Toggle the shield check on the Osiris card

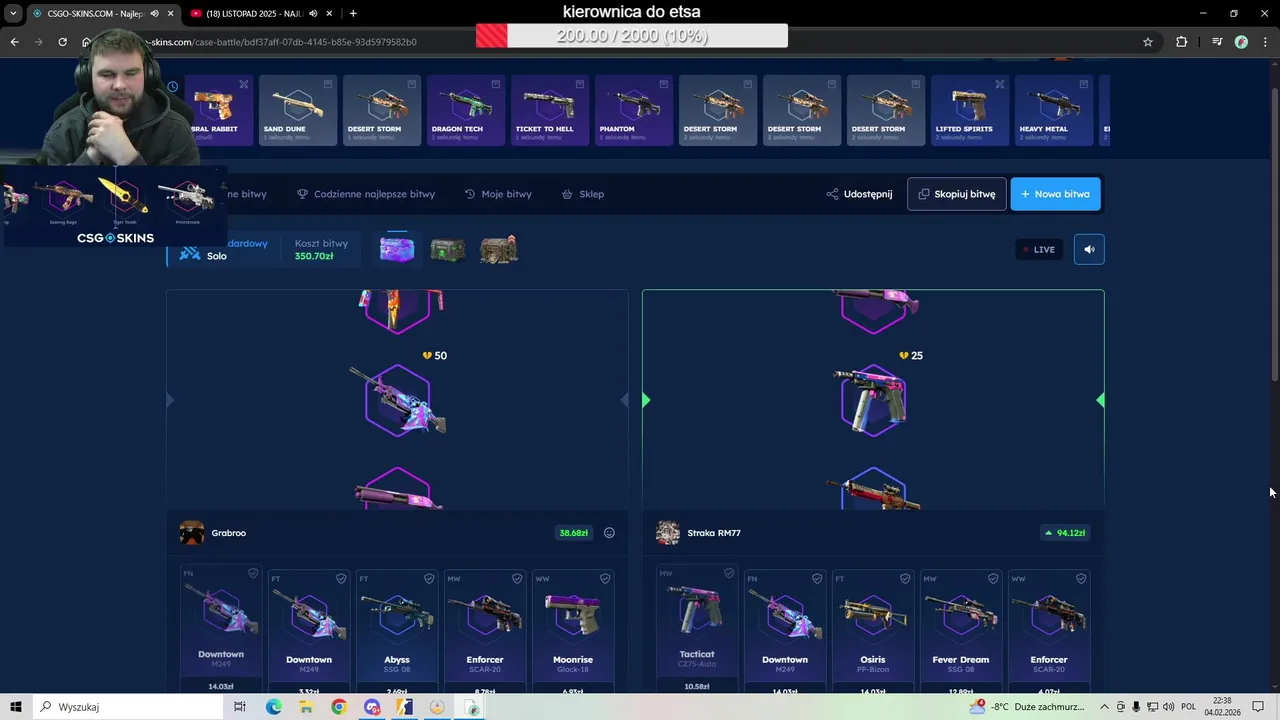click(905, 578)
